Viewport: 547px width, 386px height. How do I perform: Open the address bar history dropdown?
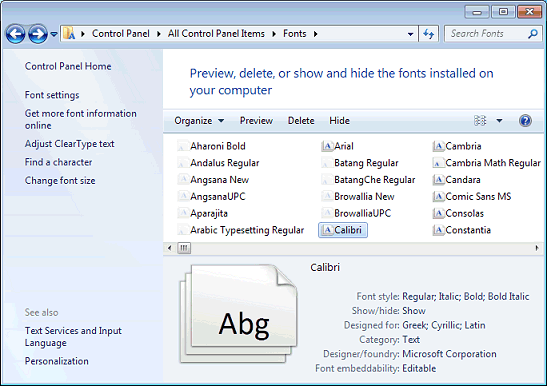coord(411,34)
